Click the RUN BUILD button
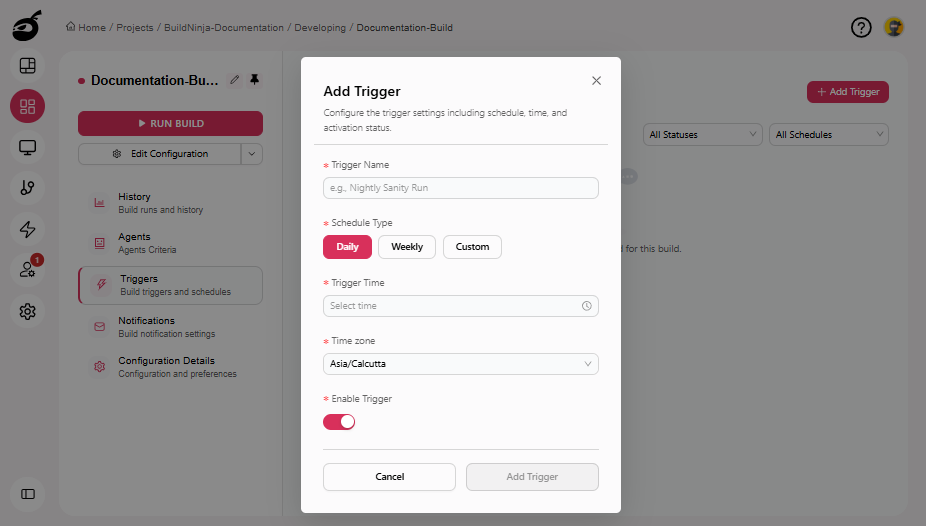The width and height of the screenshot is (926, 526). pyautogui.click(x=170, y=123)
